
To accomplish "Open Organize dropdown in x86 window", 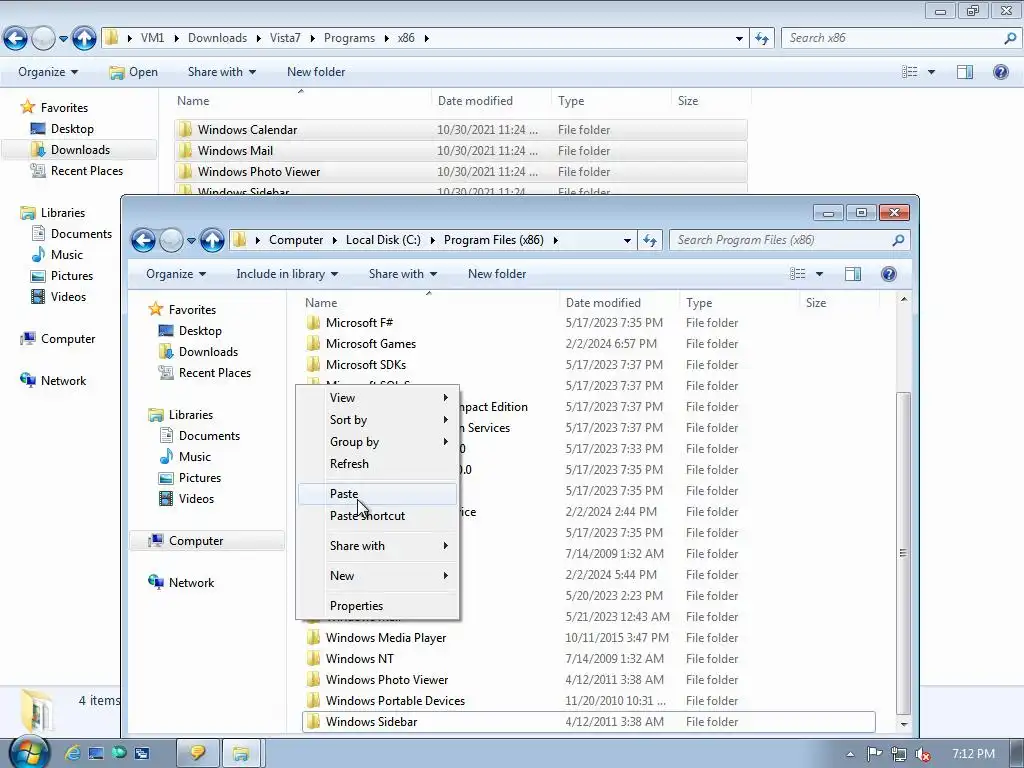I will (48, 72).
